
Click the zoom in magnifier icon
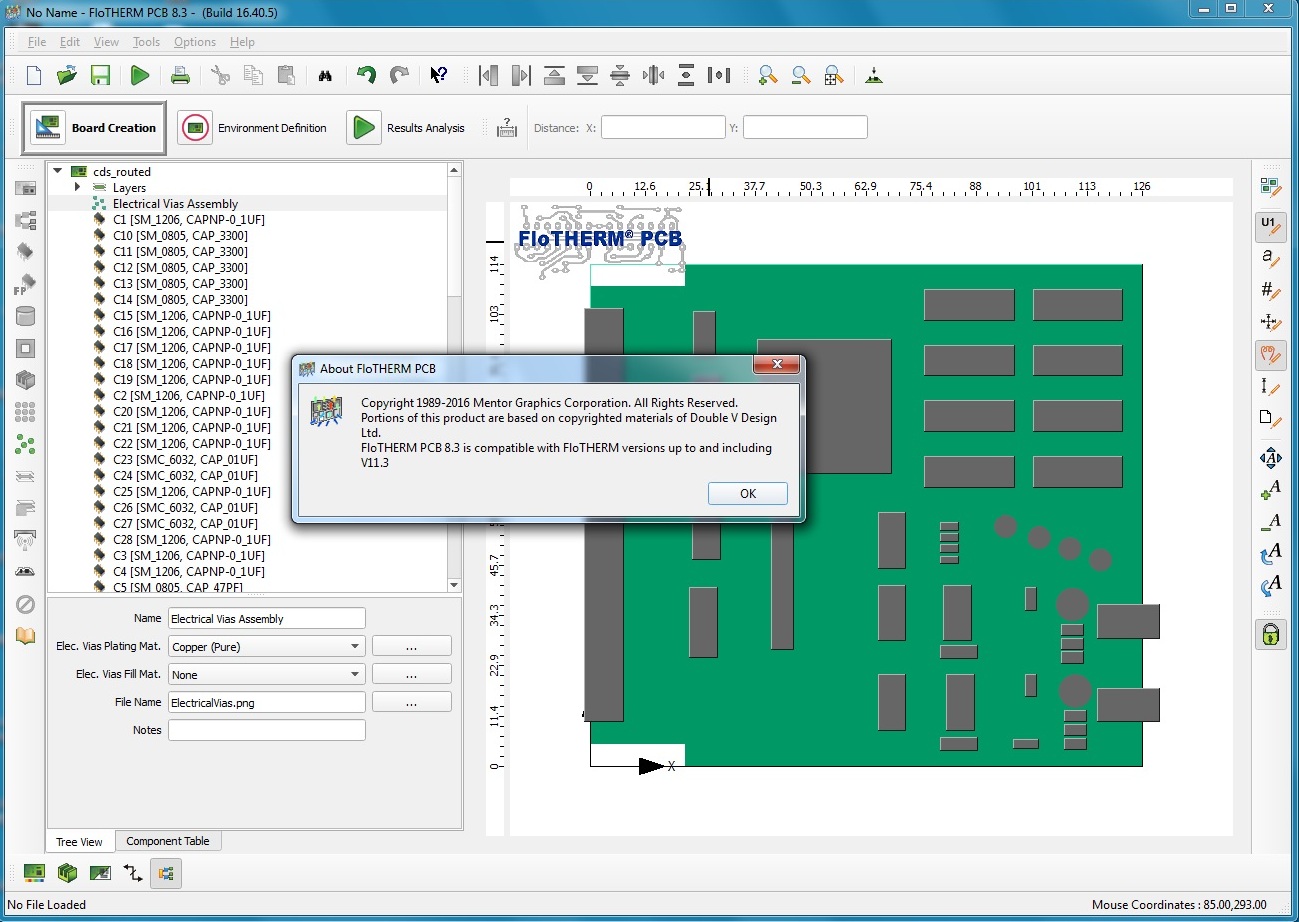click(x=768, y=75)
